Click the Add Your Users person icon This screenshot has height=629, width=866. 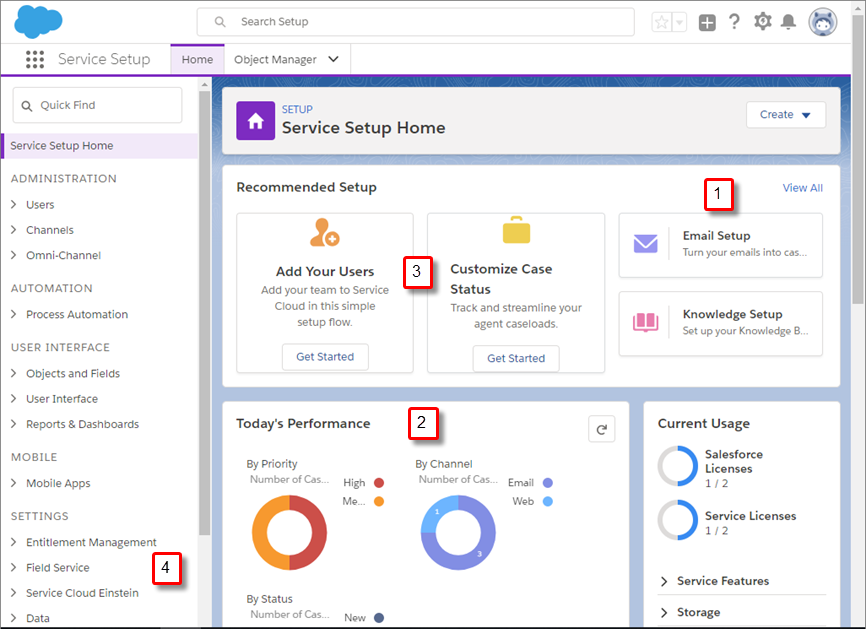[325, 232]
